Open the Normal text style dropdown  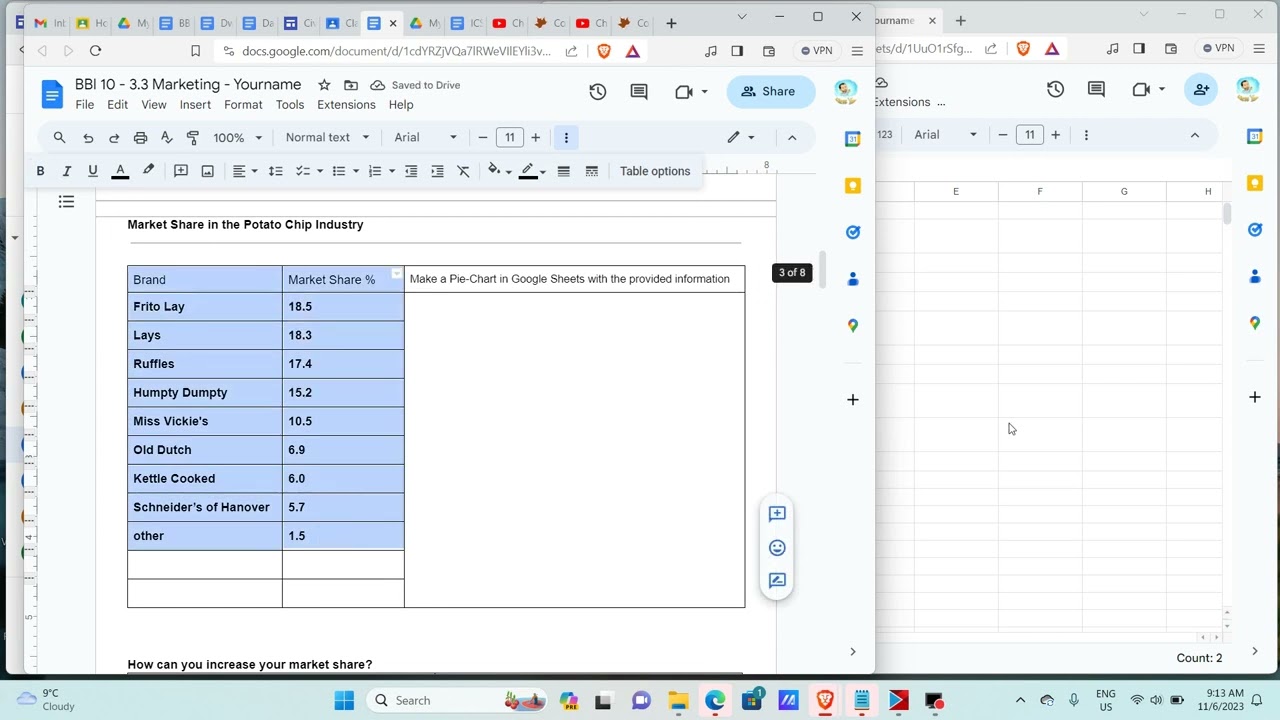click(327, 137)
